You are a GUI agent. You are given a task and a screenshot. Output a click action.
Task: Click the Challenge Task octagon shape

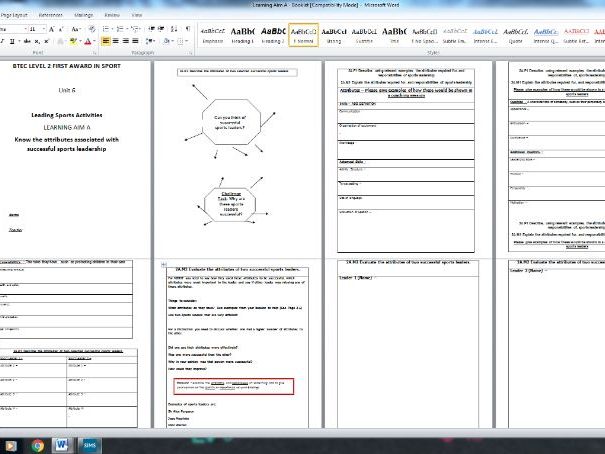pos(230,204)
